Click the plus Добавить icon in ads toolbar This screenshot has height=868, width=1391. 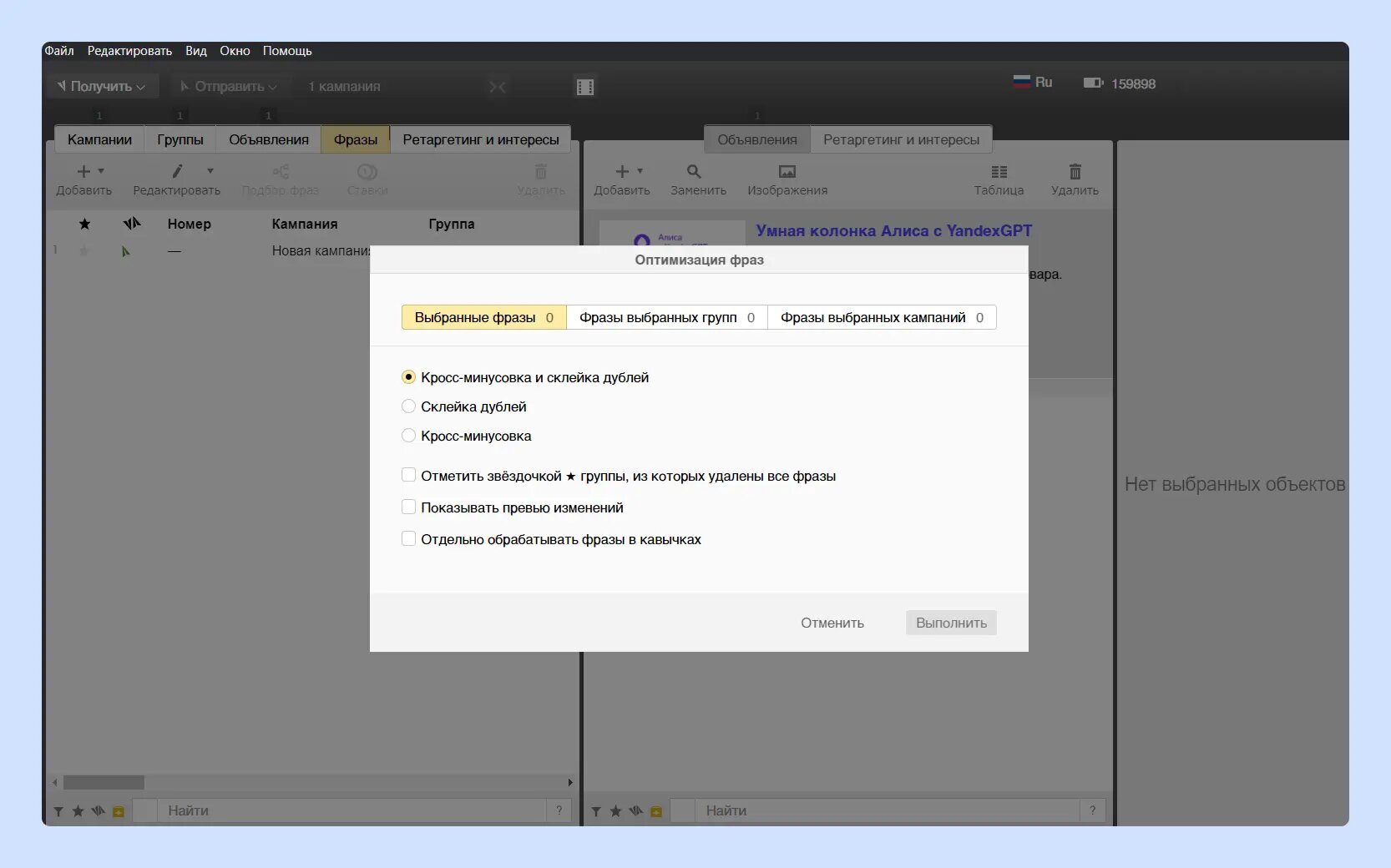pyautogui.click(x=622, y=171)
